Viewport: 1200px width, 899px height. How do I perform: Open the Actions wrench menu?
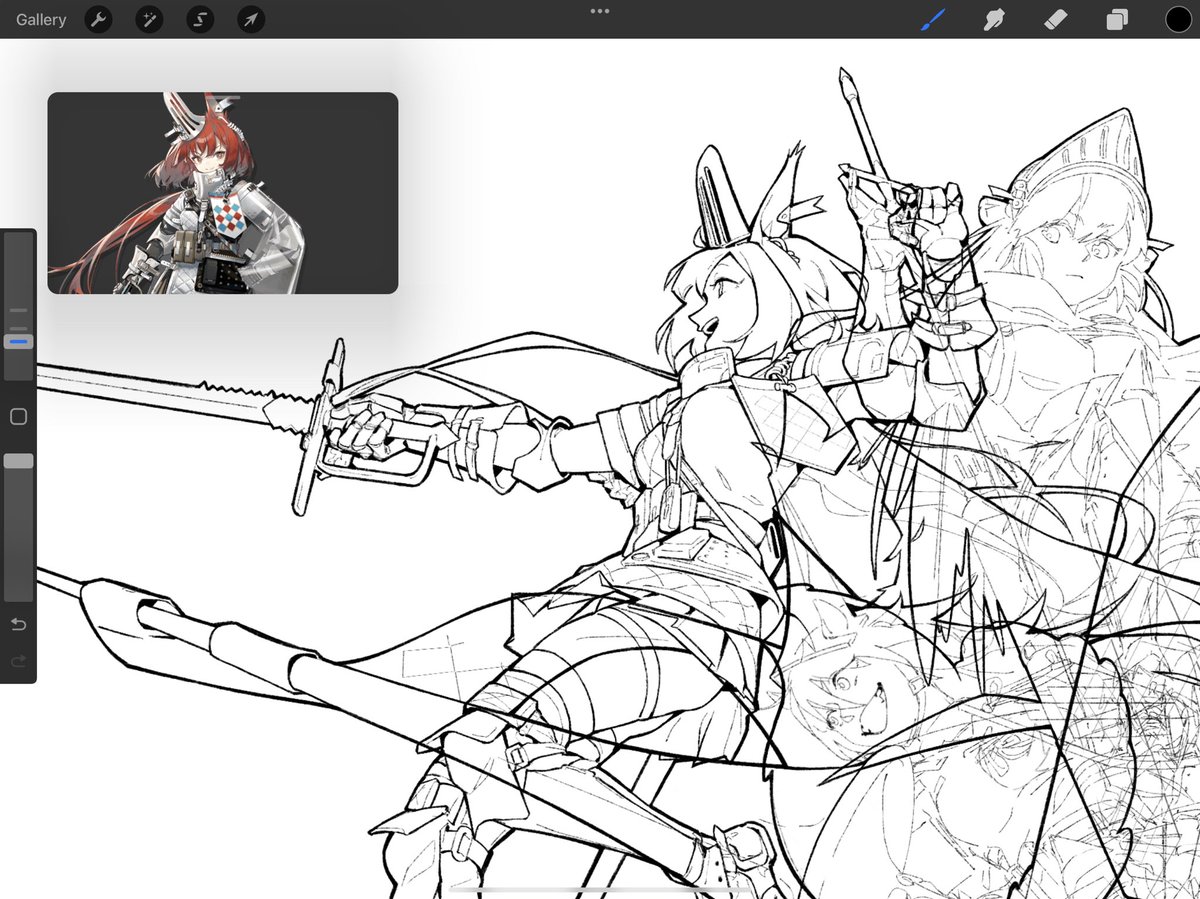pyautogui.click(x=98, y=19)
